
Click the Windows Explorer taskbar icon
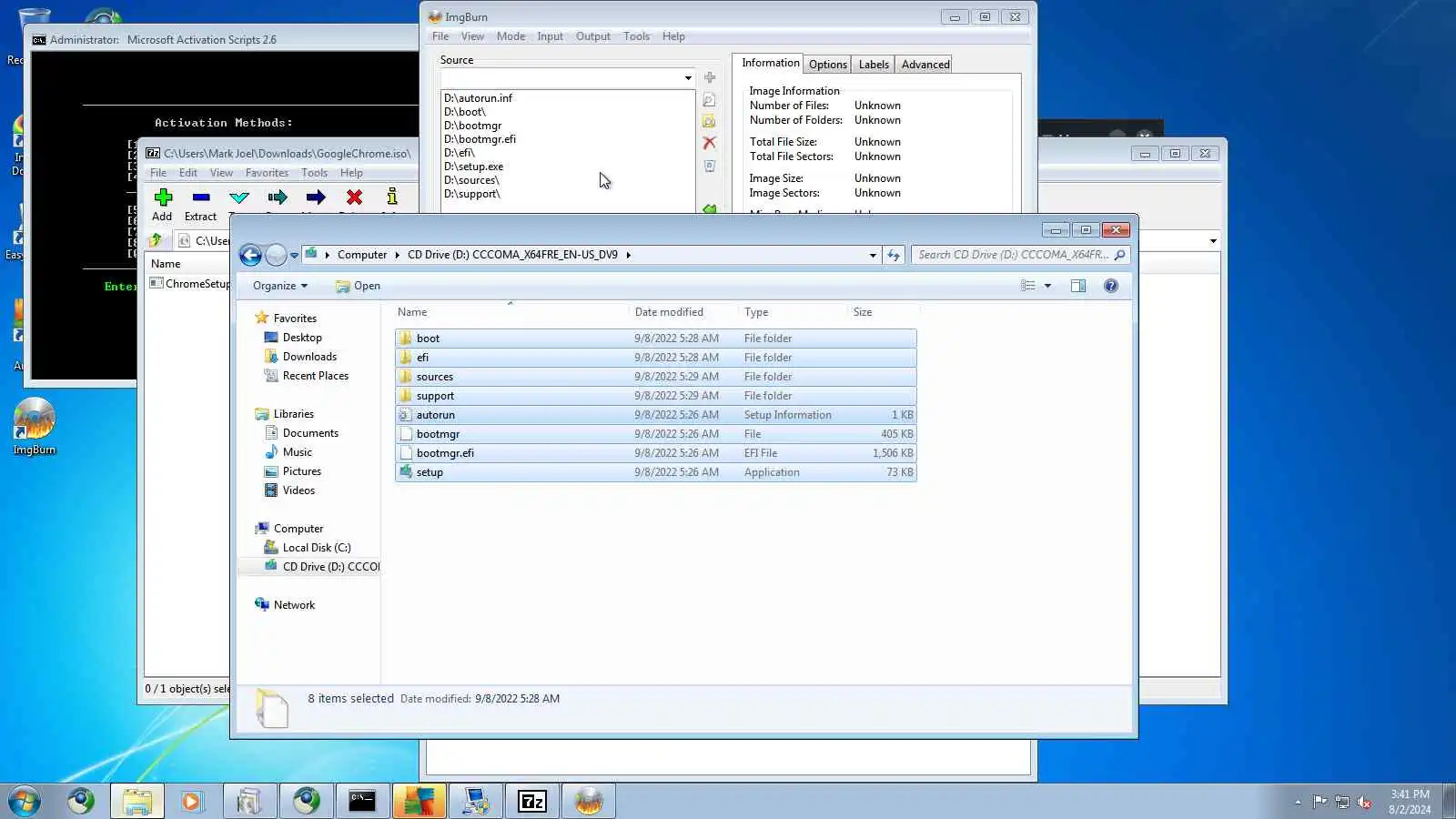point(137,801)
